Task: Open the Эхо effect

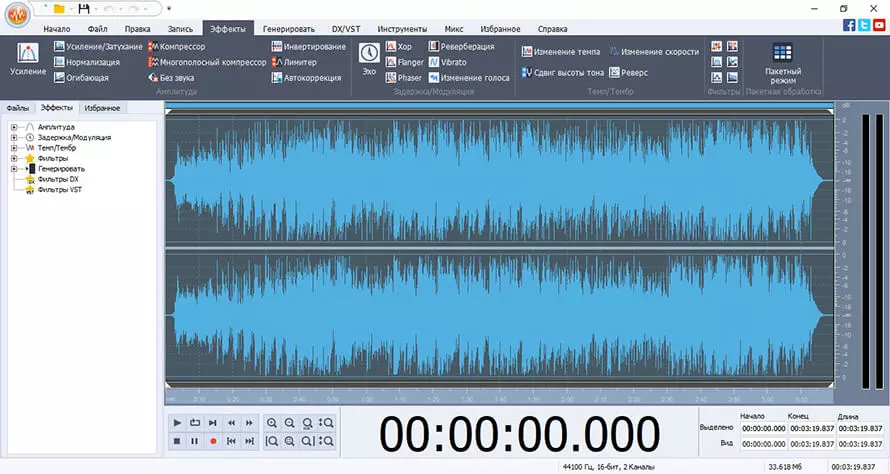Action: (369, 59)
